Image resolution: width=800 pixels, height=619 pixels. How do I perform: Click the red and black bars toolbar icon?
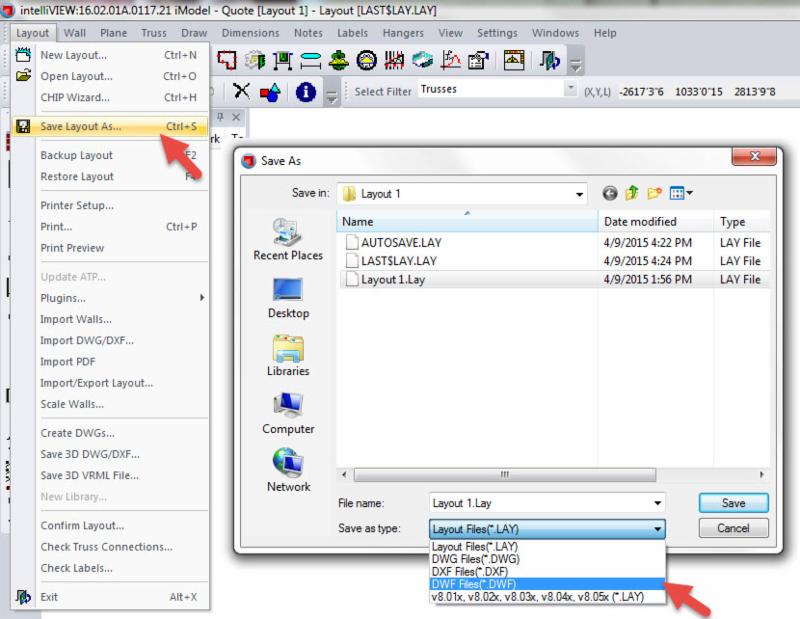pos(394,61)
